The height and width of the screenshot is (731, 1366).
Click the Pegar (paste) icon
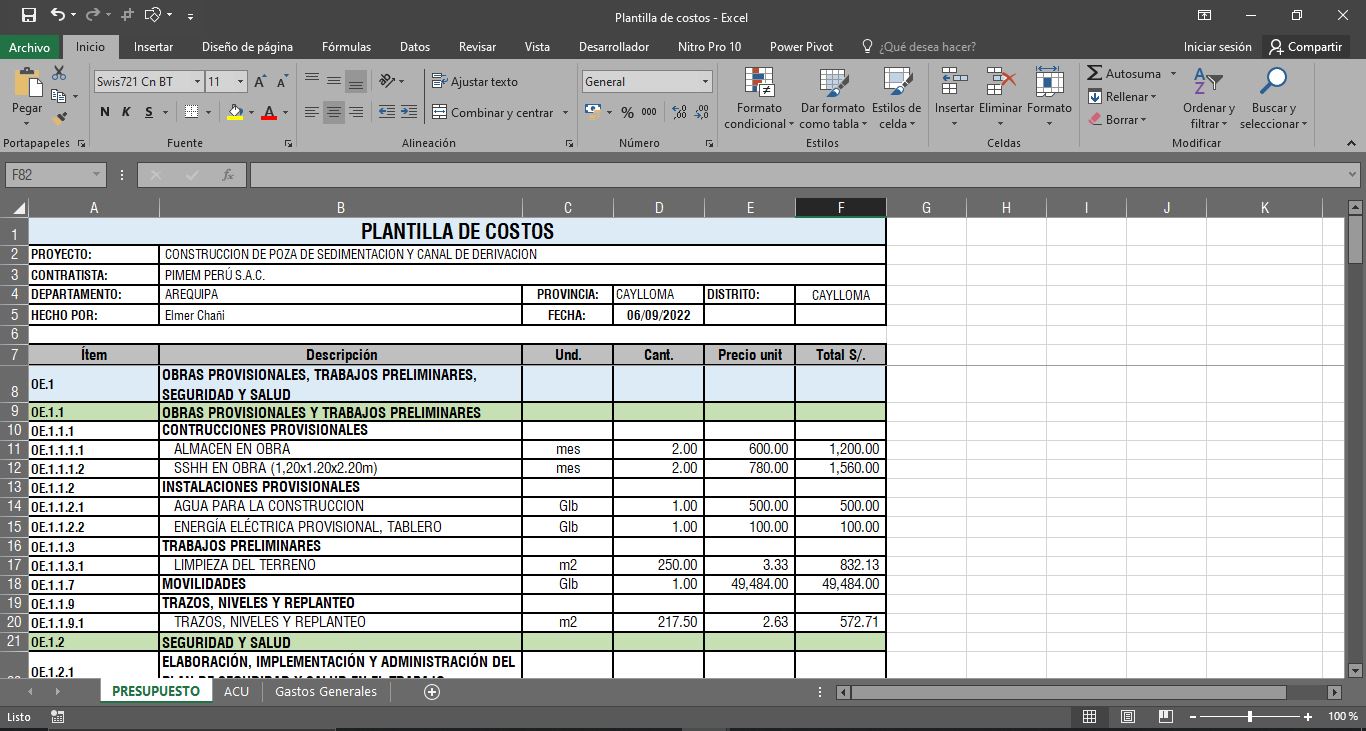coord(27,84)
